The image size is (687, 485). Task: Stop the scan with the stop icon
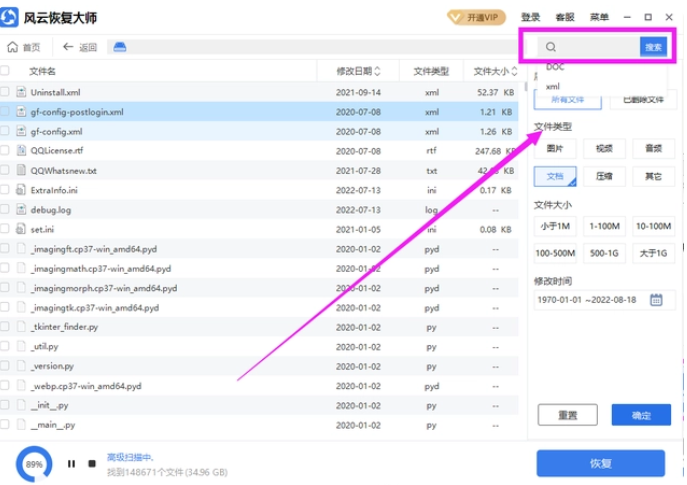tap(92, 464)
